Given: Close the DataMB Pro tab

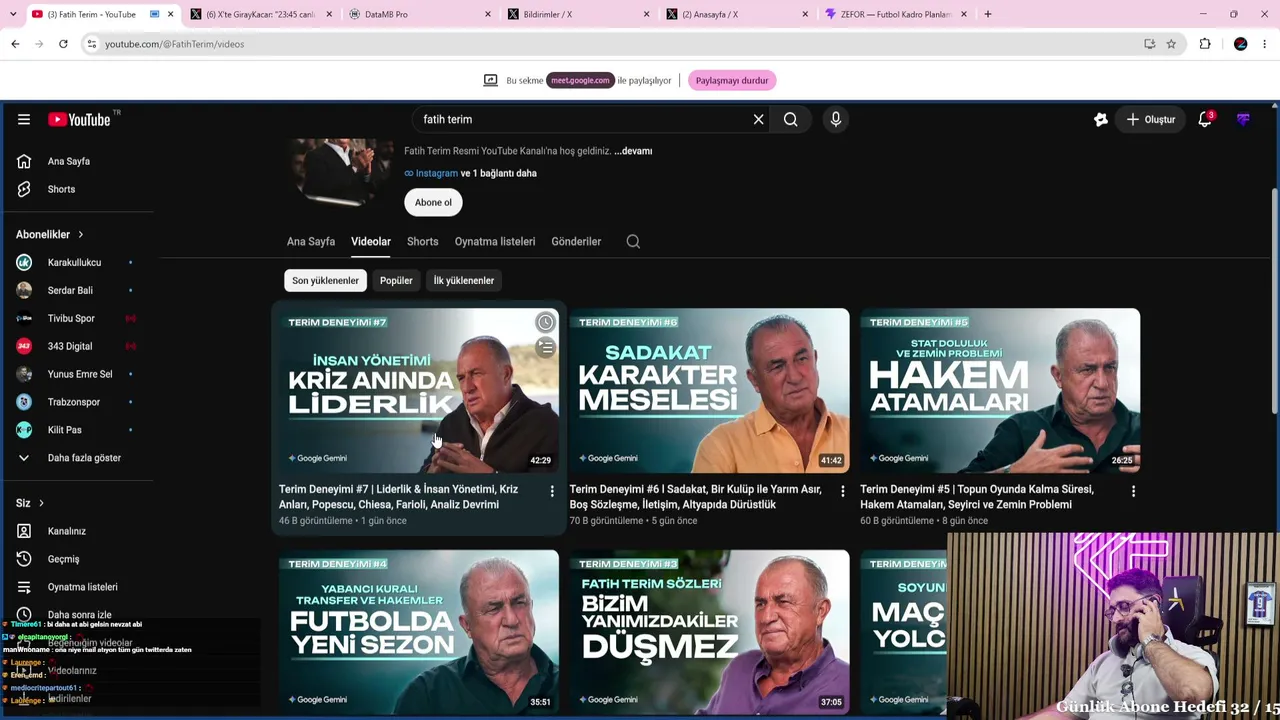Looking at the screenshot, I should pos(488,14).
